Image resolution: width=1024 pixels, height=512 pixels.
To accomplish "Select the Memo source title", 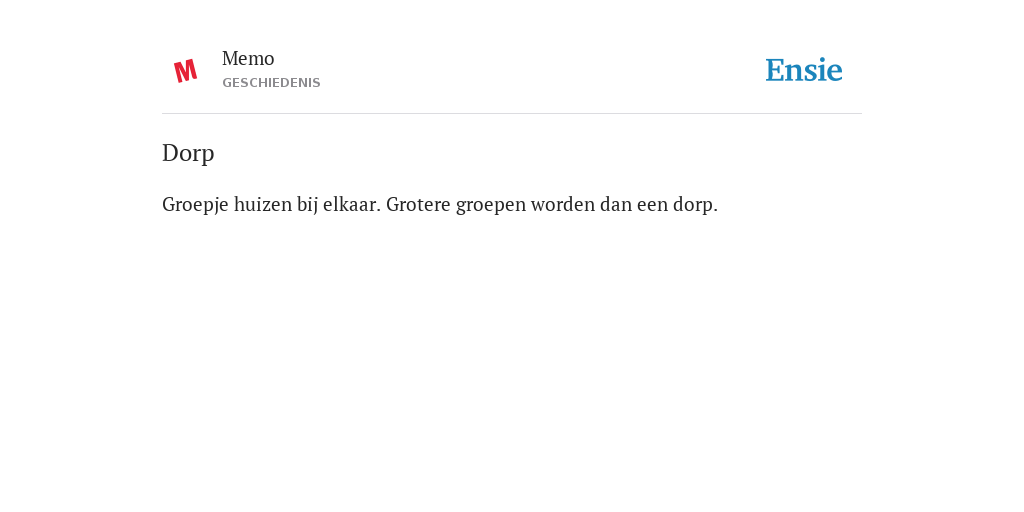I will coord(248,59).
